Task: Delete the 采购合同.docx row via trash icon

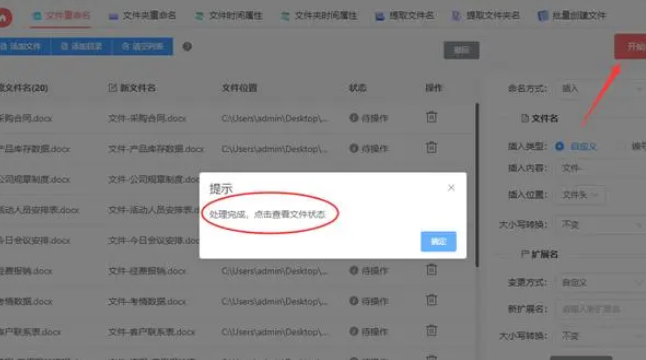Action: pos(431,117)
